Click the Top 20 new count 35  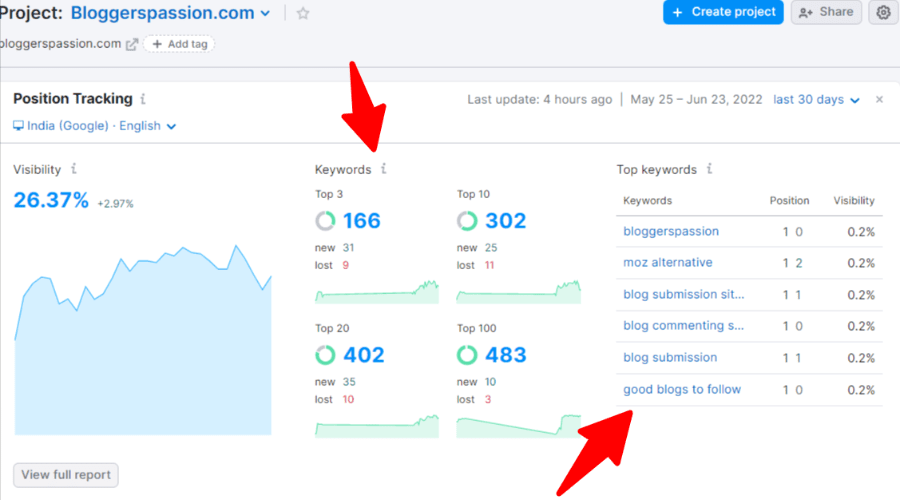coord(349,382)
